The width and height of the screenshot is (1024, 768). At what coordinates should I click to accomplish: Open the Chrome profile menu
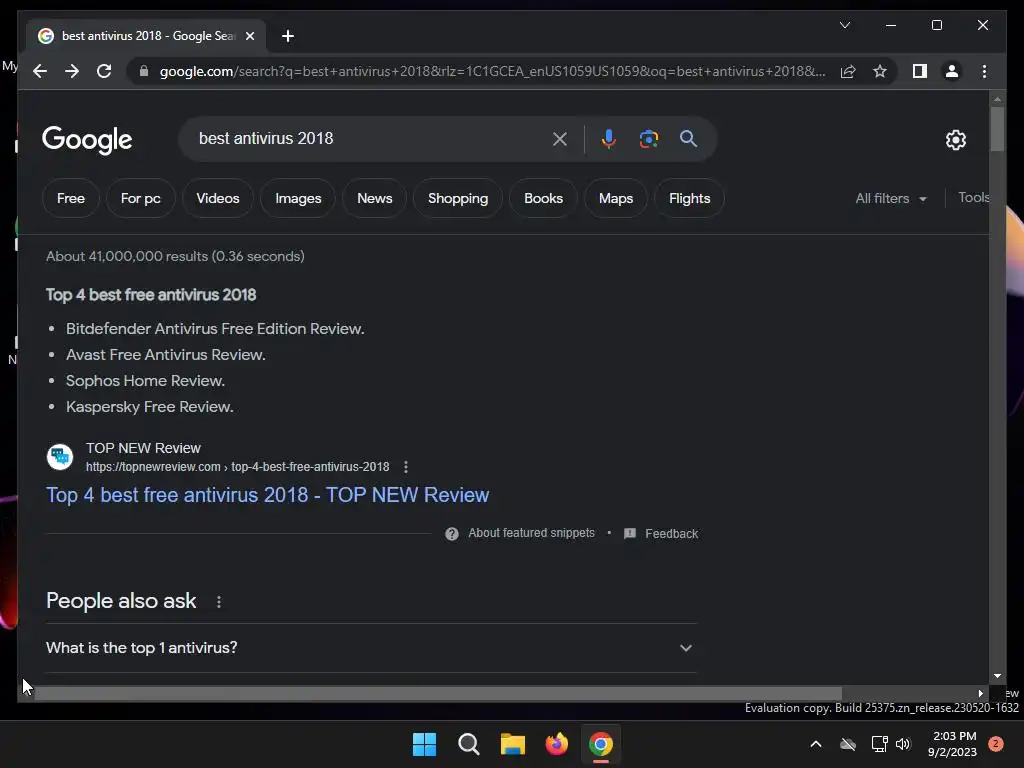952,71
